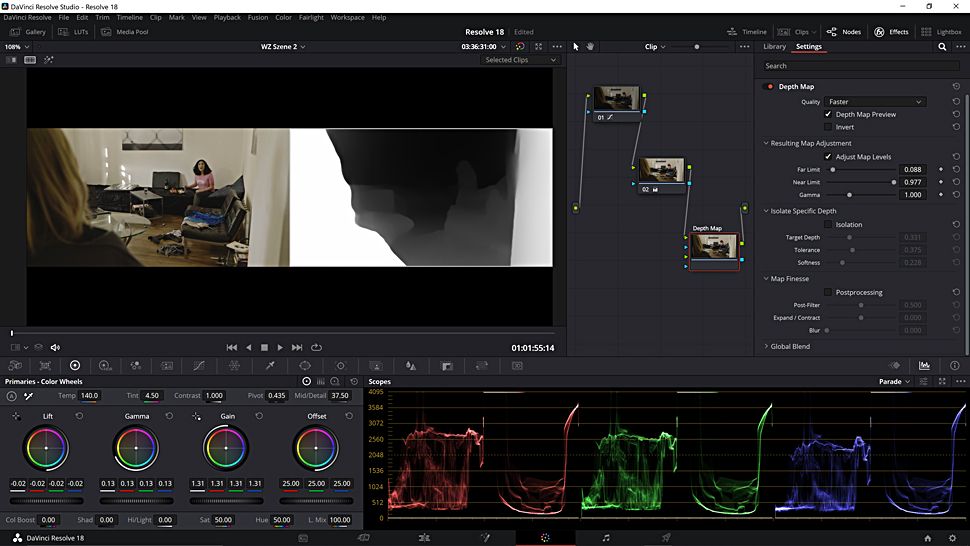
Task: Open the Gallery panel
Action: (29, 32)
